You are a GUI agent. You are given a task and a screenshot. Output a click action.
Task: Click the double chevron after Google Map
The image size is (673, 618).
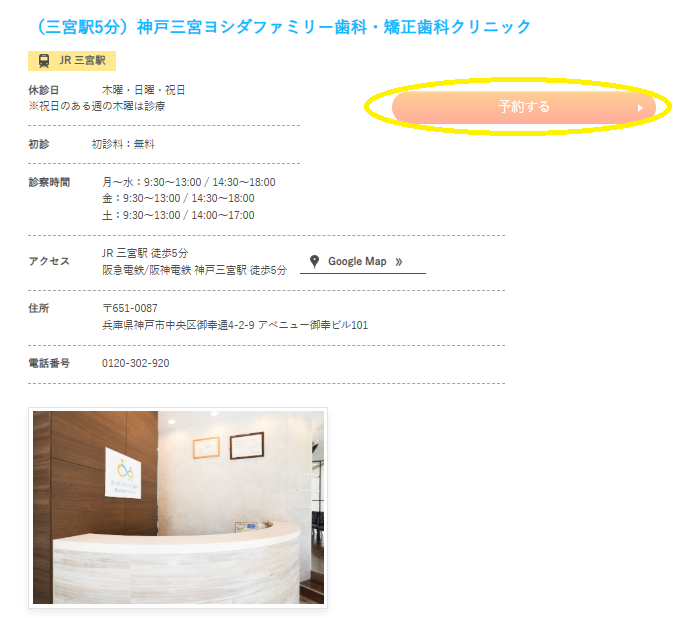pos(399,262)
